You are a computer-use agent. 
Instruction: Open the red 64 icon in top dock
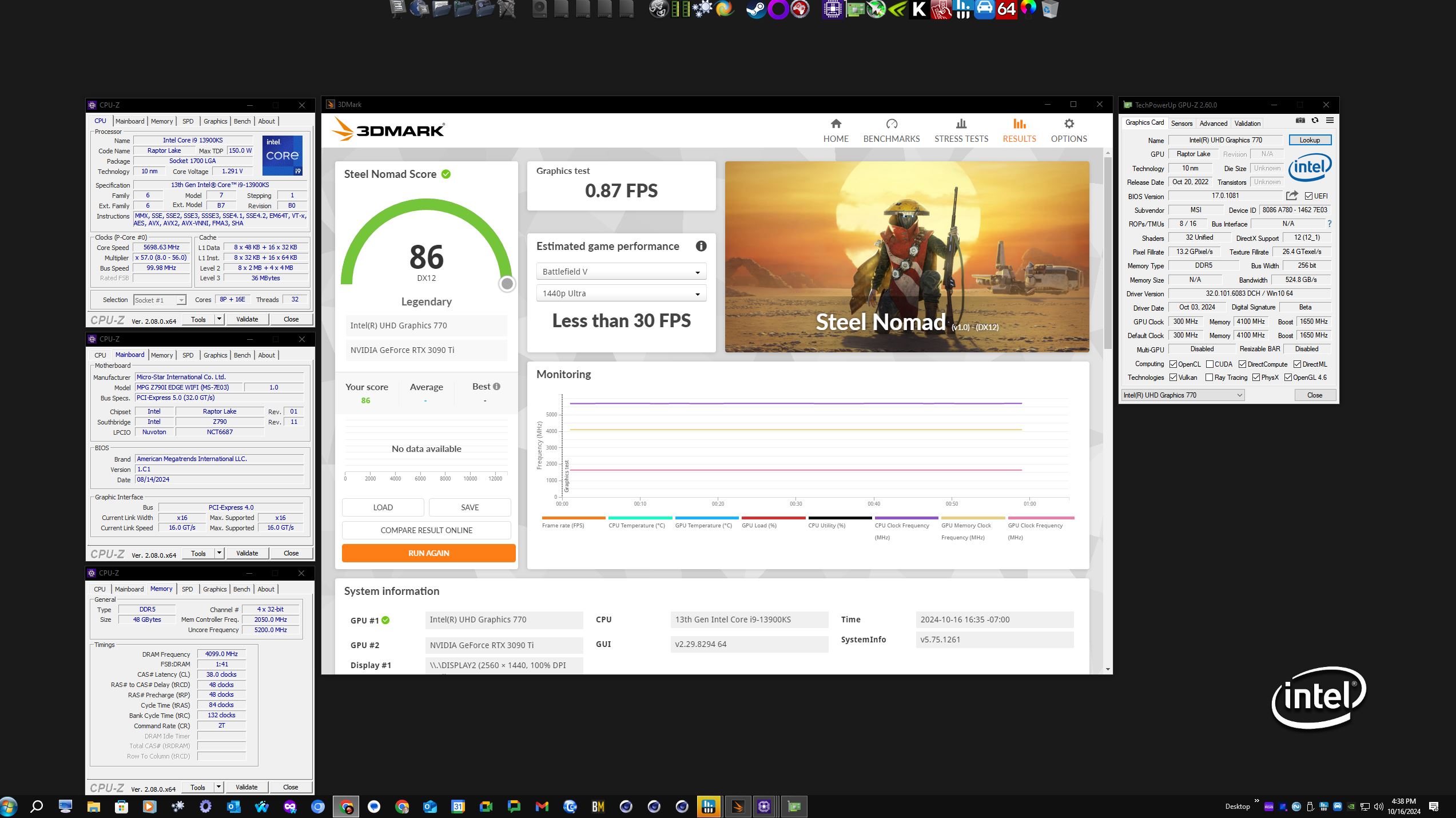coord(1007,9)
